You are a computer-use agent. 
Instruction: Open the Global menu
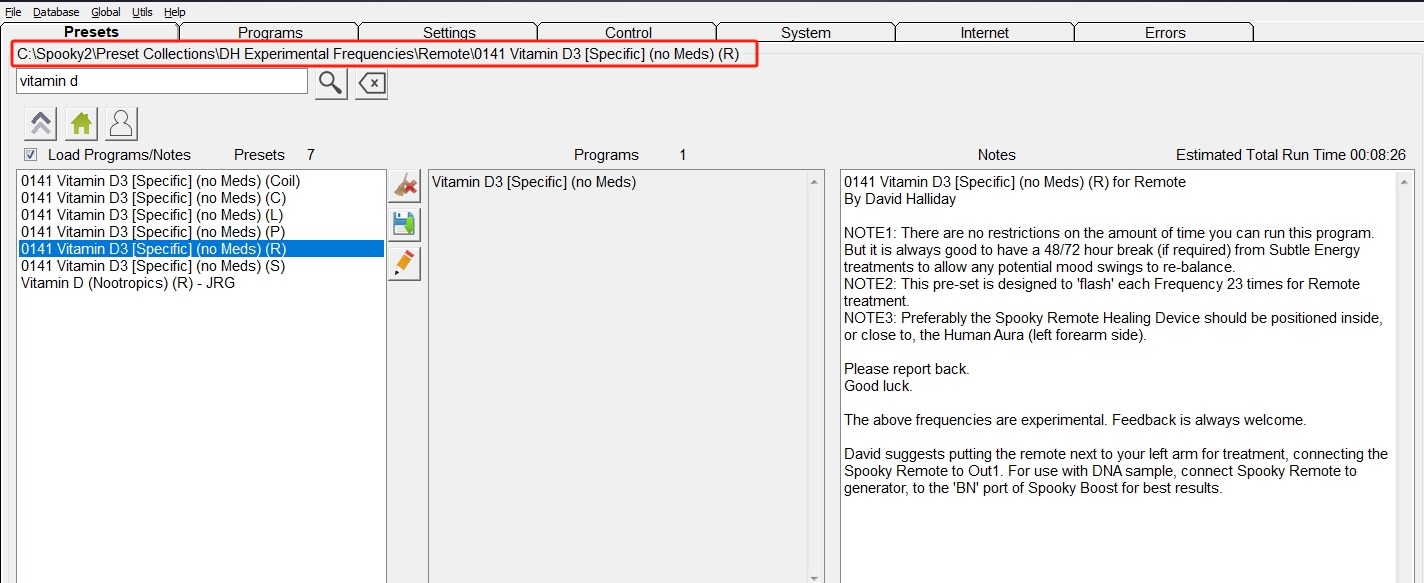pyautogui.click(x=106, y=12)
